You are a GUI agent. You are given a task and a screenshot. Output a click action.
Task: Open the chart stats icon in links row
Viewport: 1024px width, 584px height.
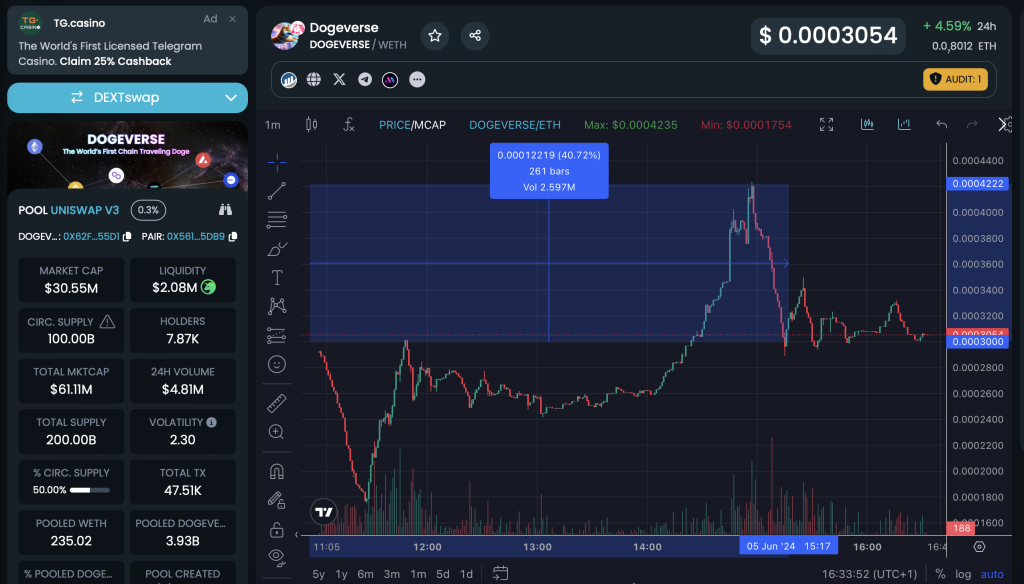tap(289, 80)
